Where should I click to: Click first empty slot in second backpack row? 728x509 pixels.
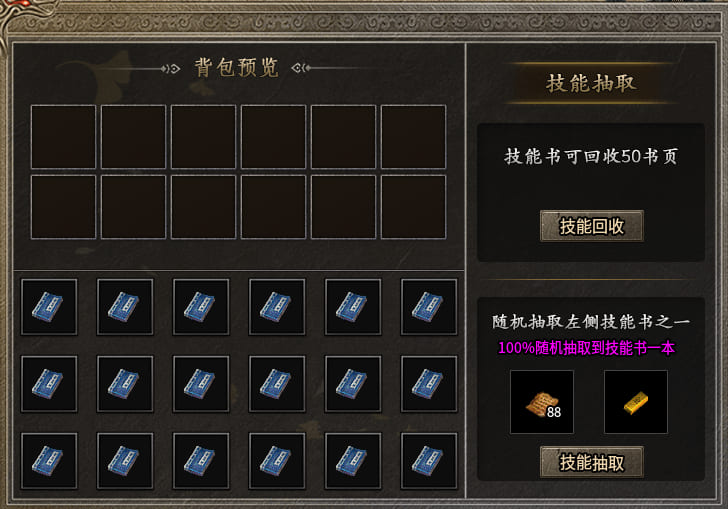(64, 207)
